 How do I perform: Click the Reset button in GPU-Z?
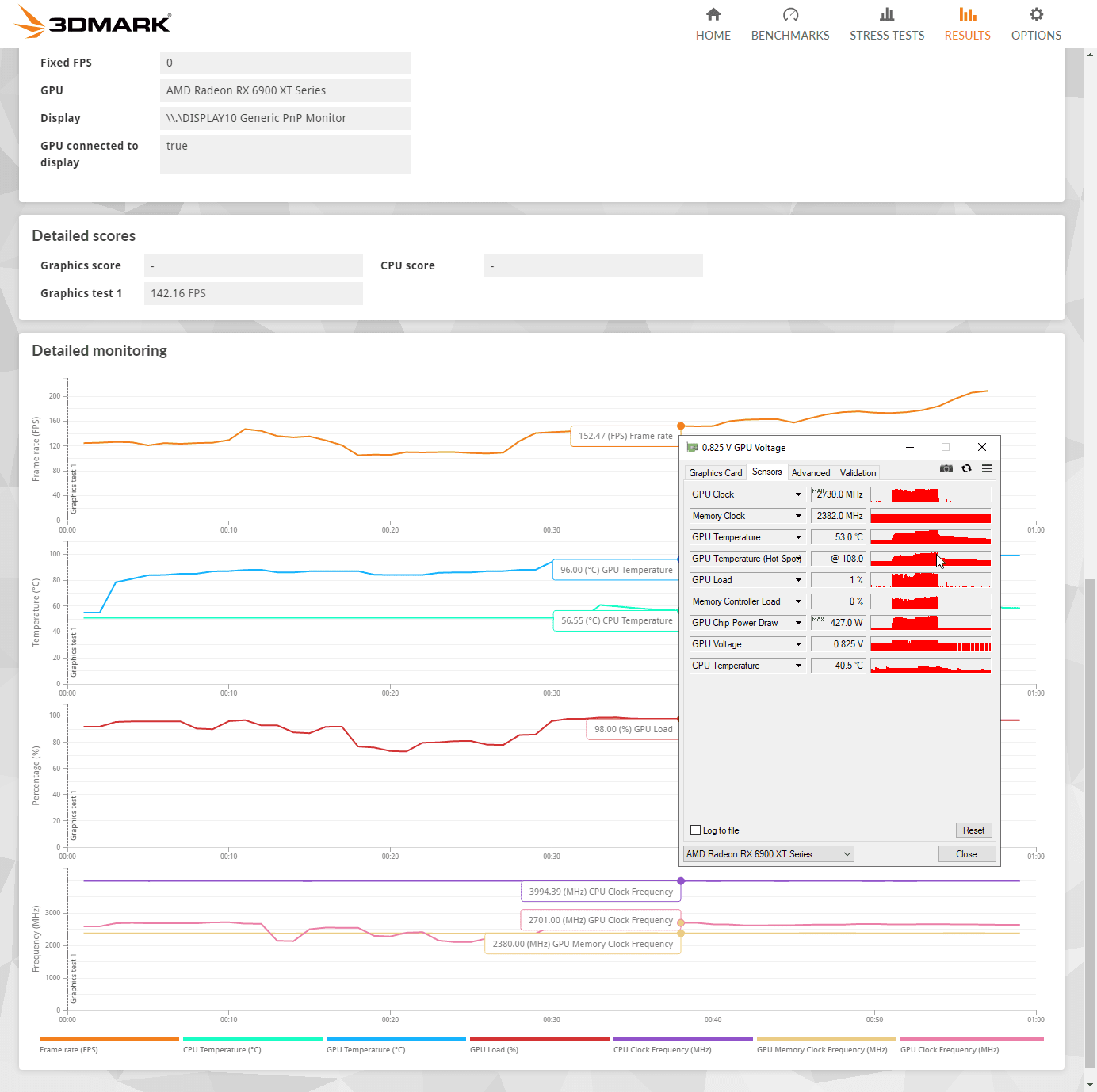click(973, 830)
